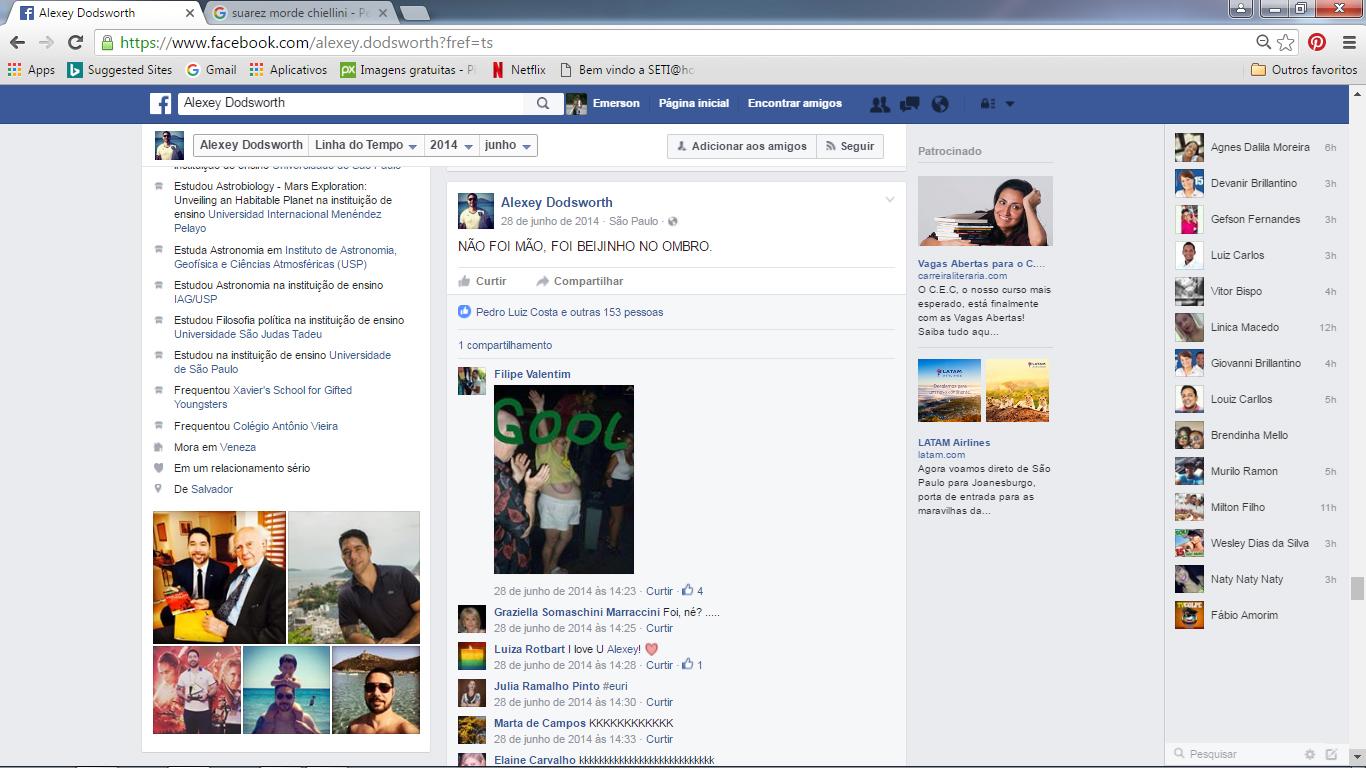Open chat settings gear icon
Image resolution: width=1366 pixels, height=768 pixels.
[x=1310, y=754]
